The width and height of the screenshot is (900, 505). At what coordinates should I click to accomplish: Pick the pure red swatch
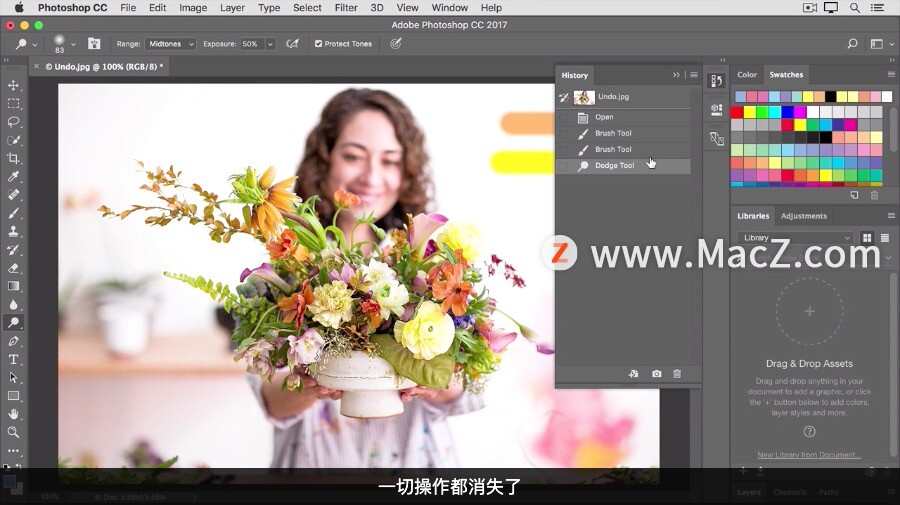tap(737, 111)
